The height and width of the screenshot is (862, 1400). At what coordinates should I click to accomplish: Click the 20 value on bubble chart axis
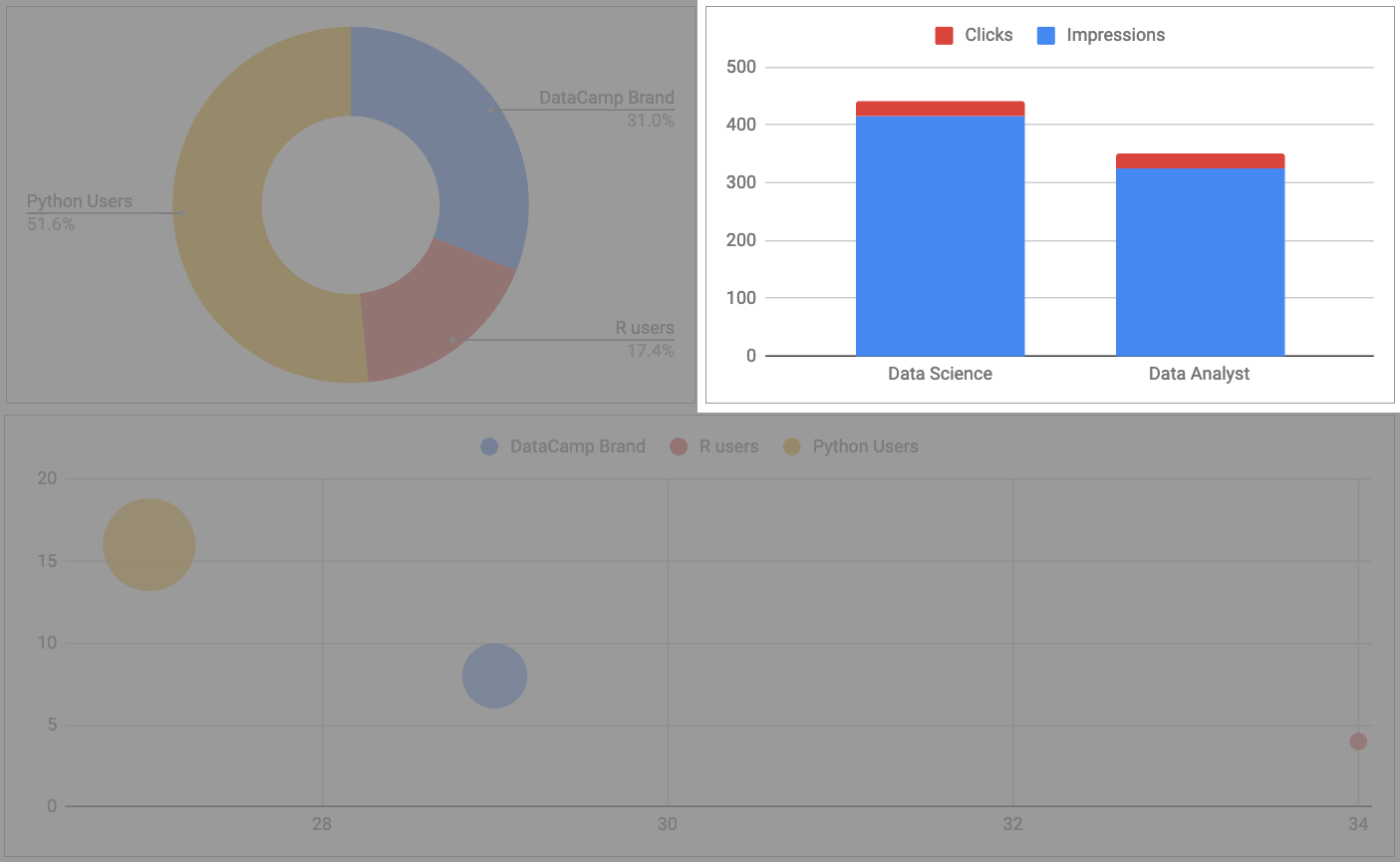(48, 478)
